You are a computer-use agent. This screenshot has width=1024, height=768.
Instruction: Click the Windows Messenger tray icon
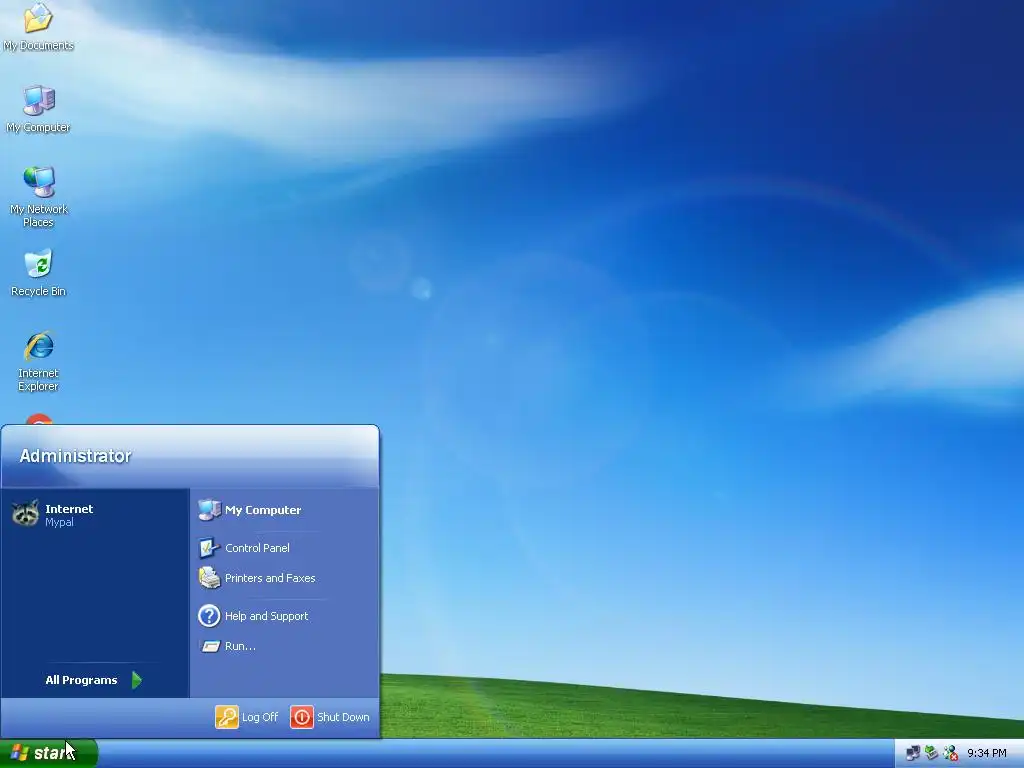(x=951, y=754)
